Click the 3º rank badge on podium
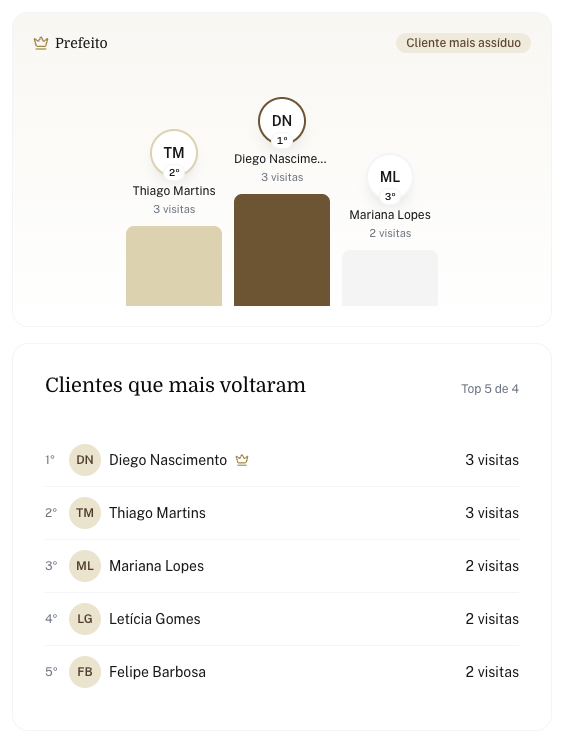564x743 pixels. (x=390, y=196)
